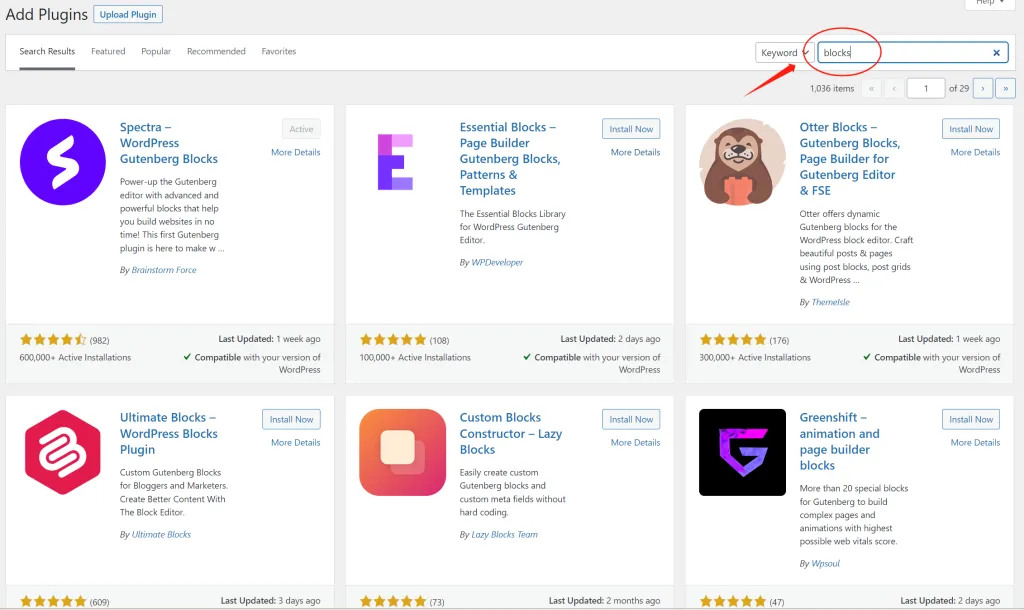Select the Favorites tab
Image resolution: width=1024 pixels, height=610 pixels.
coord(279,51)
